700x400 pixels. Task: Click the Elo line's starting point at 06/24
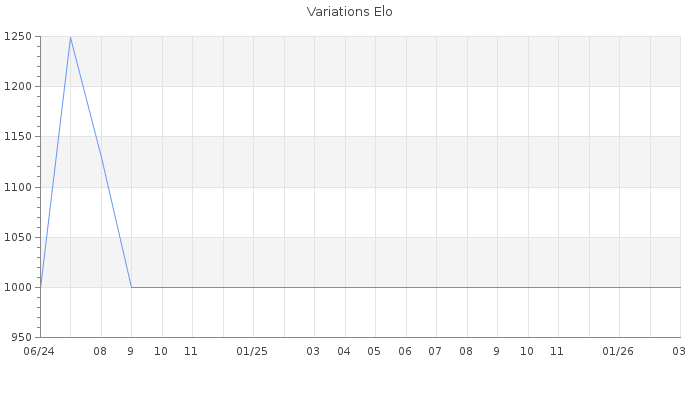(40, 287)
